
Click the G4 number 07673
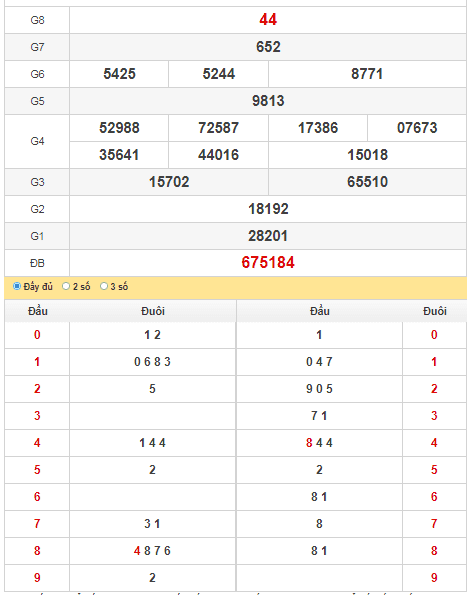click(x=417, y=128)
